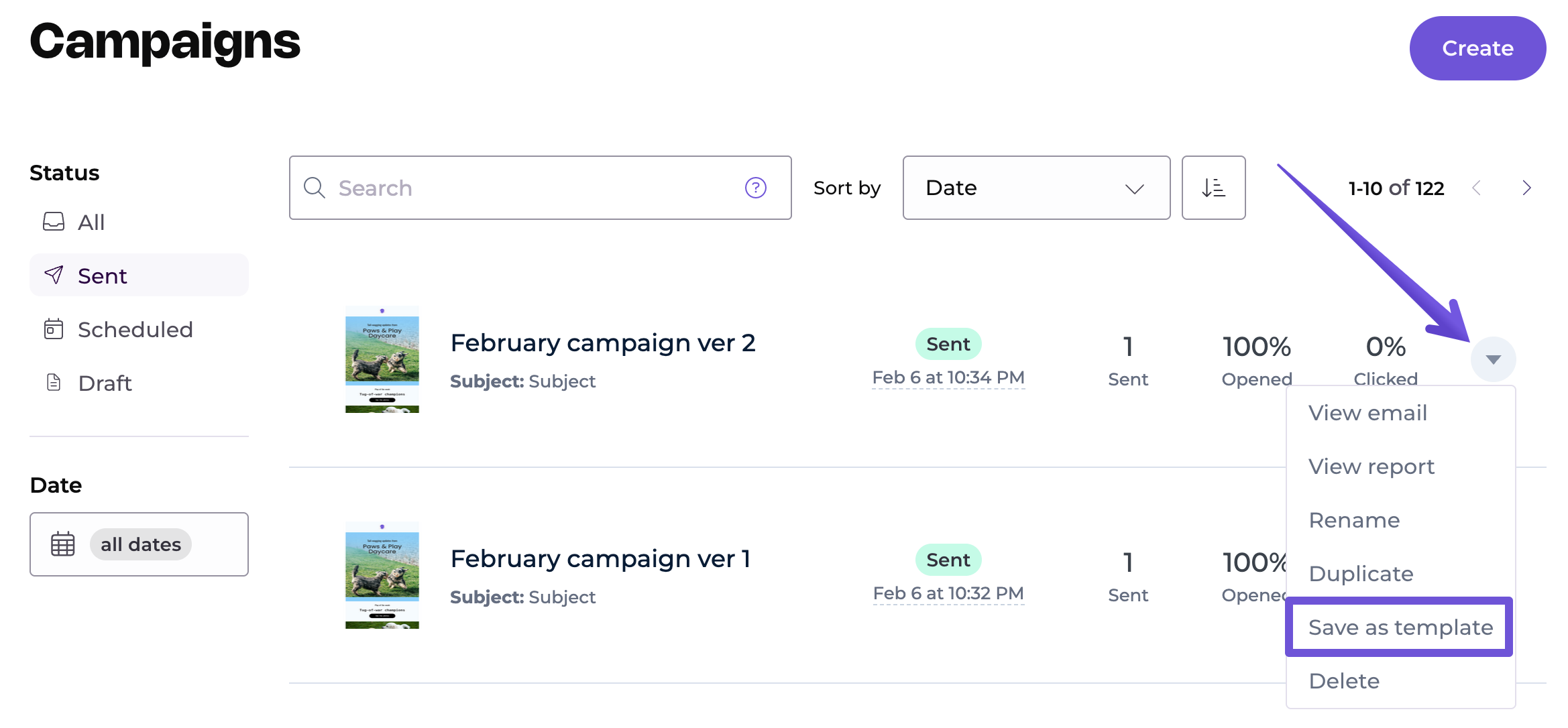1568x728 pixels.
Task: Open February campaign ver 2 thumbnail
Action: click(382, 359)
